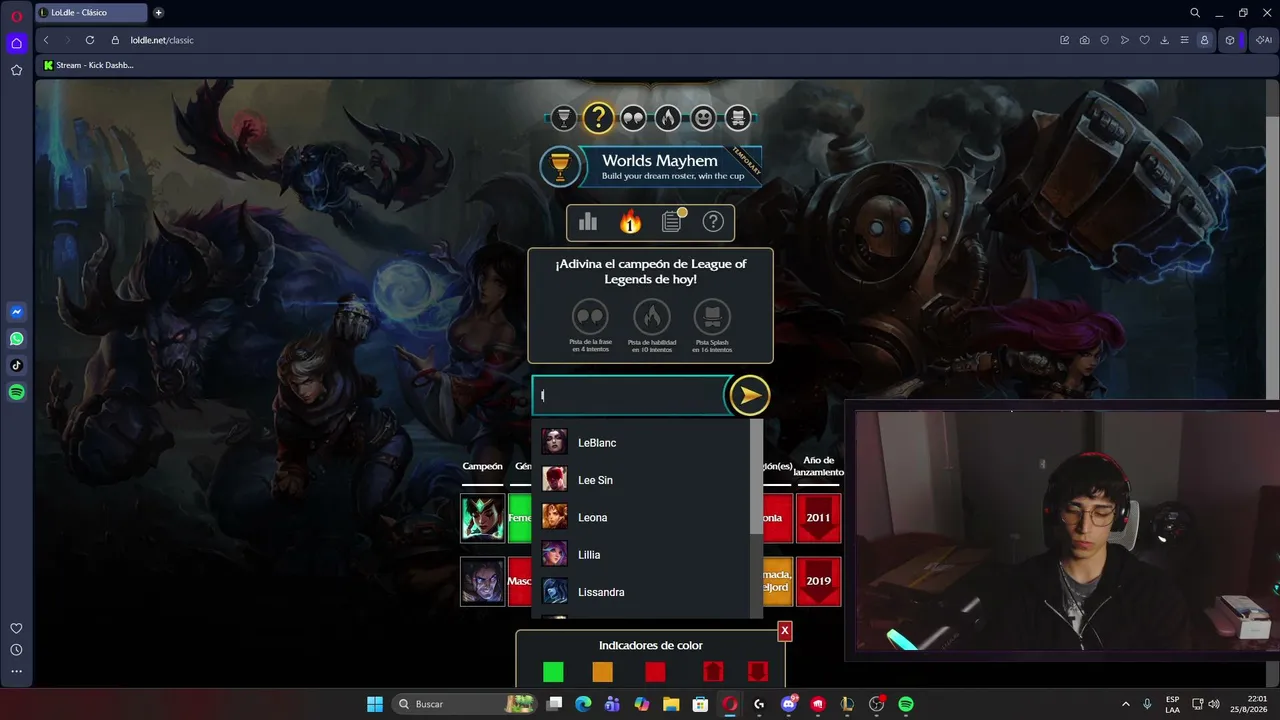Image resolution: width=1280 pixels, height=720 pixels.
Task: Click the green color indicator swatch
Action: [553, 672]
